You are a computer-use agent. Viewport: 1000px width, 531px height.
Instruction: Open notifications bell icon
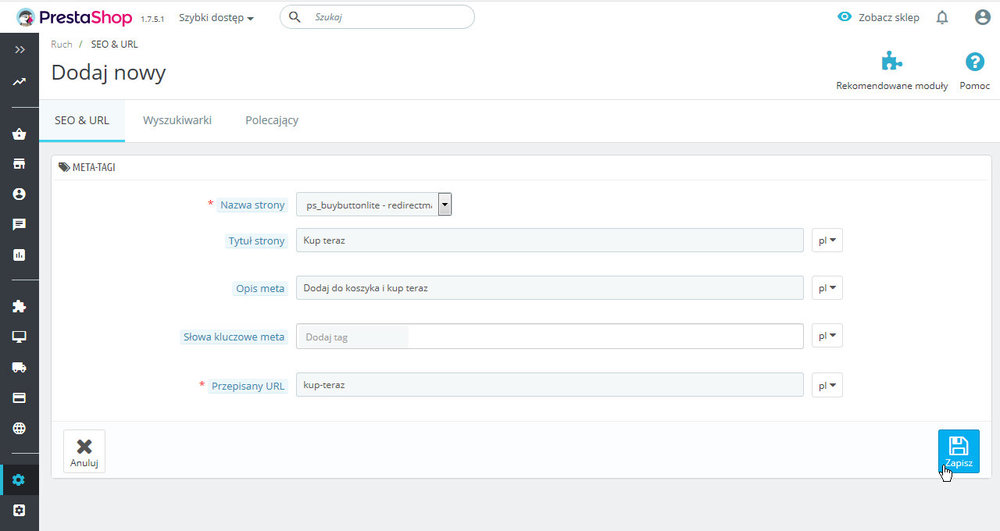tap(942, 17)
